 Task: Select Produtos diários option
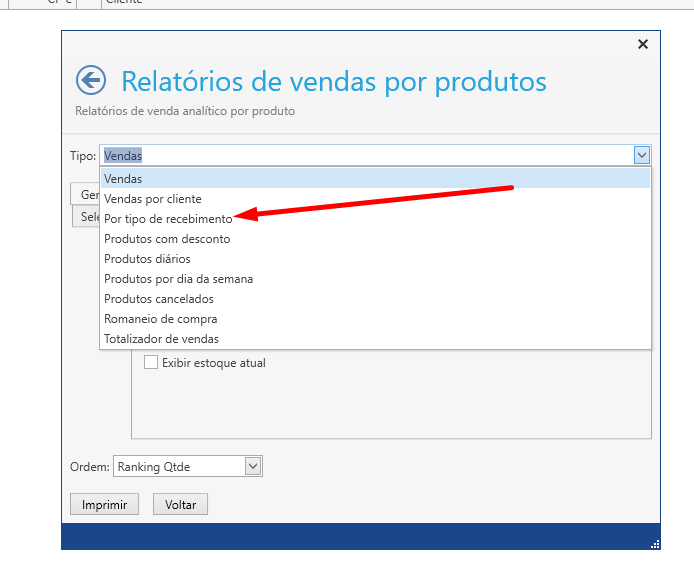click(147, 259)
